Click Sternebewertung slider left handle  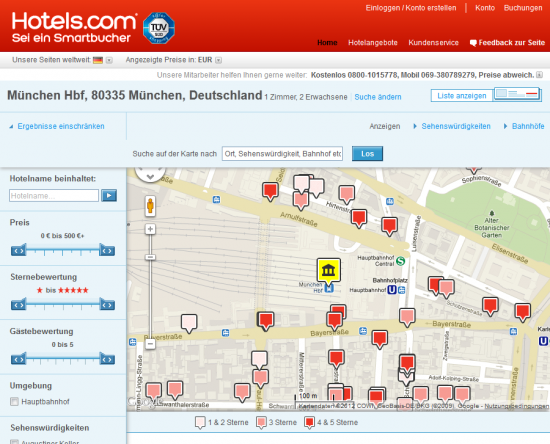coord(19,304)
